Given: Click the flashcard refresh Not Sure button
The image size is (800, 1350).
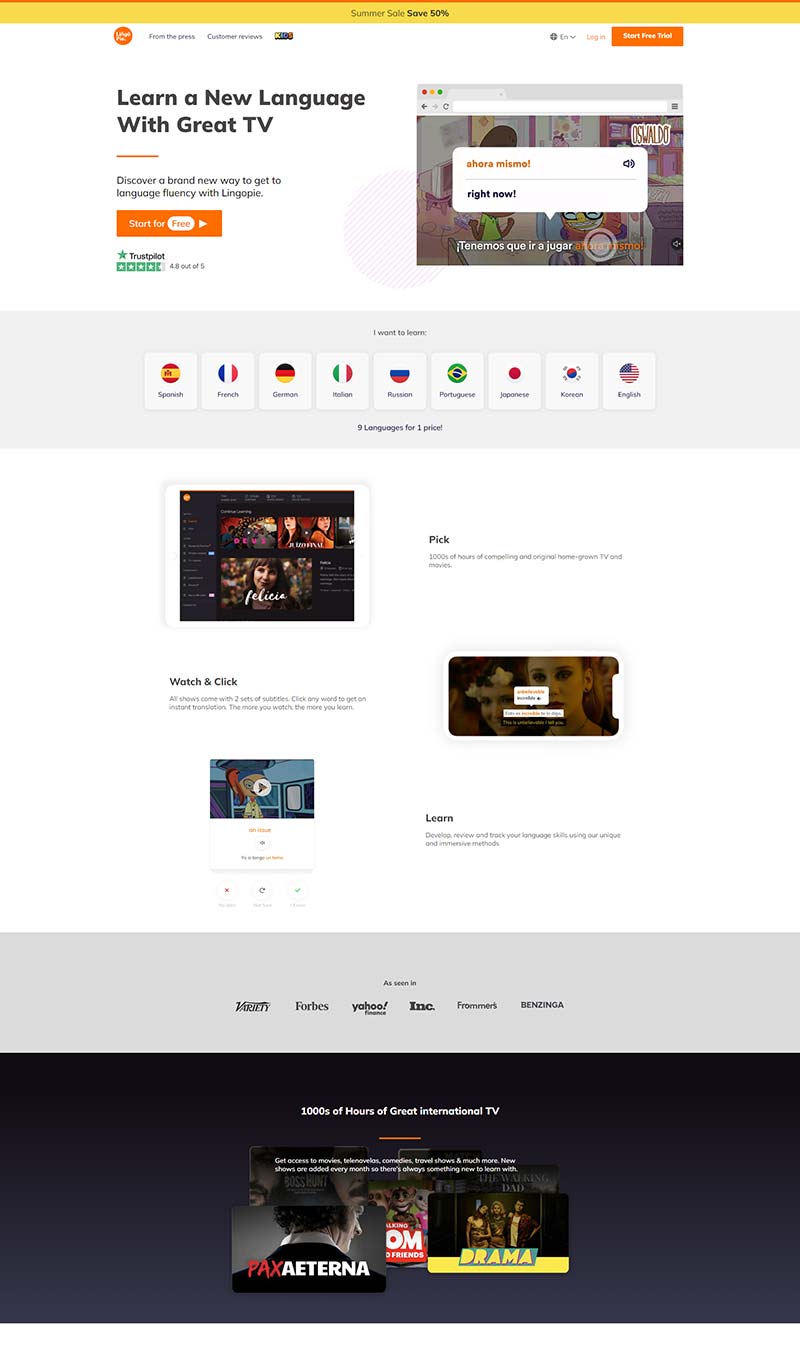Looking at the screenshot, I should 262,890.
